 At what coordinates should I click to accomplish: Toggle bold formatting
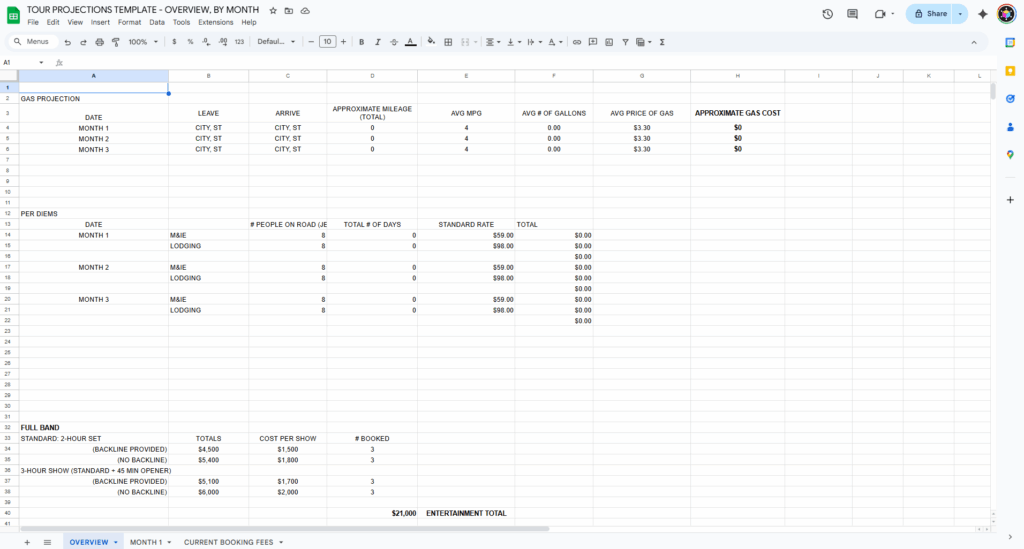coord(361,42)
